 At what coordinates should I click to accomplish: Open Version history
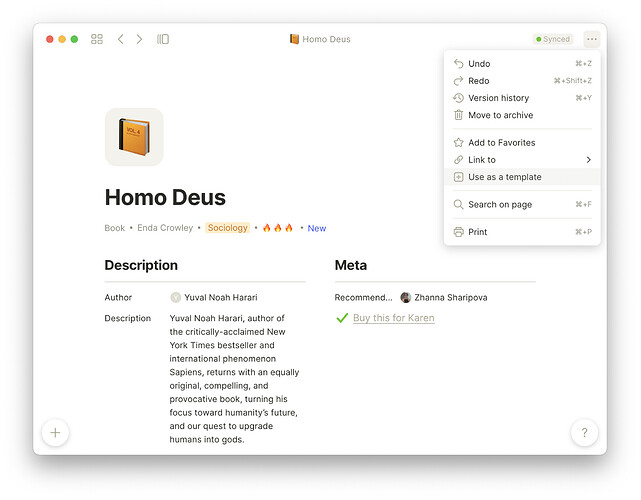tap(522, 98)
